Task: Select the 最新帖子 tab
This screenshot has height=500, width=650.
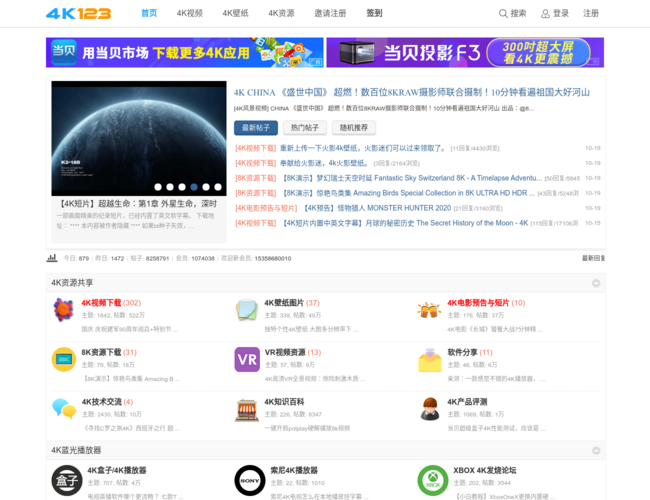Action: 256,128
